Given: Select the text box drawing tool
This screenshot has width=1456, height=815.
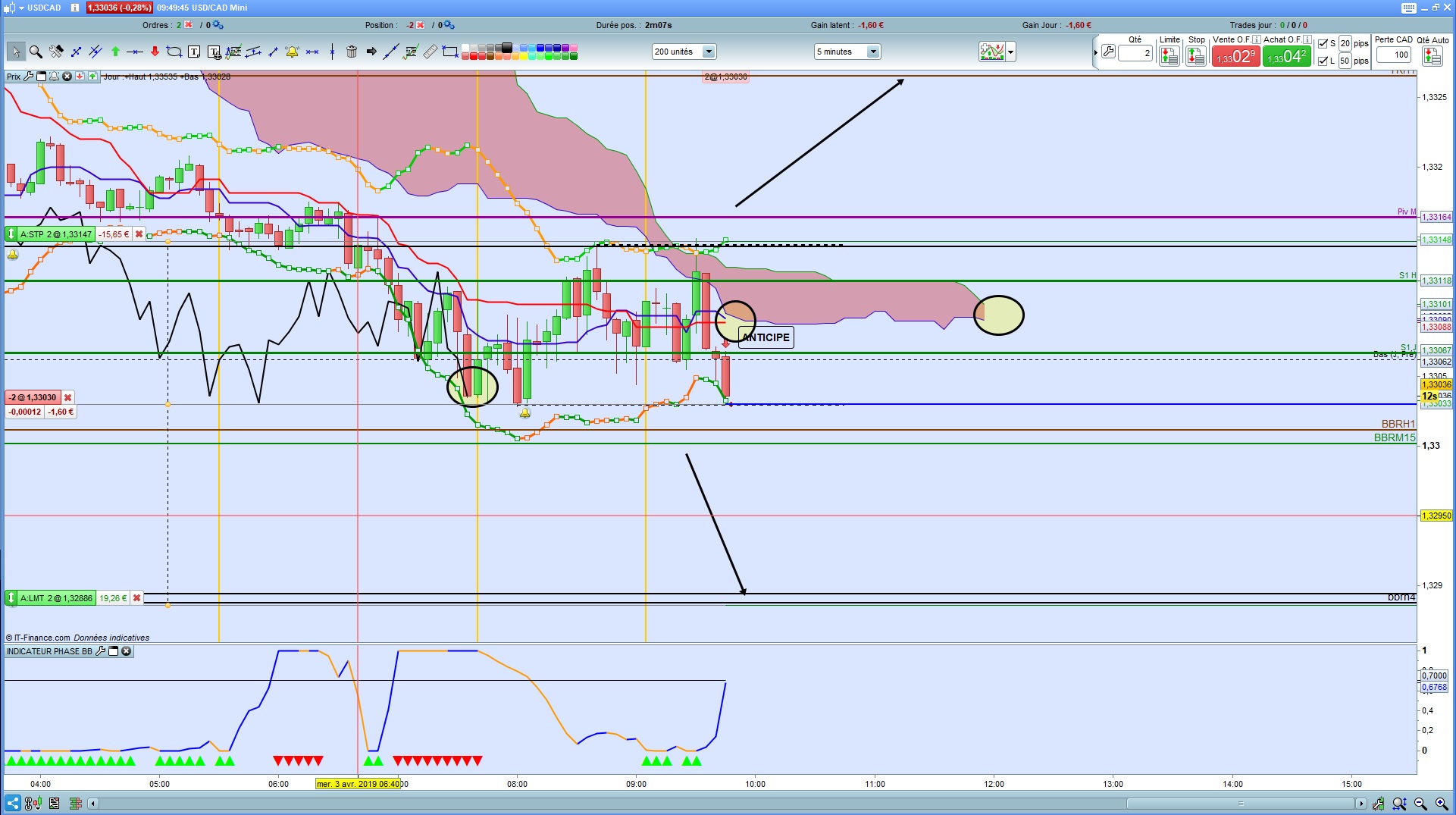Looking at the screenshot, I should pyautogui.click(x=194, y=52).
